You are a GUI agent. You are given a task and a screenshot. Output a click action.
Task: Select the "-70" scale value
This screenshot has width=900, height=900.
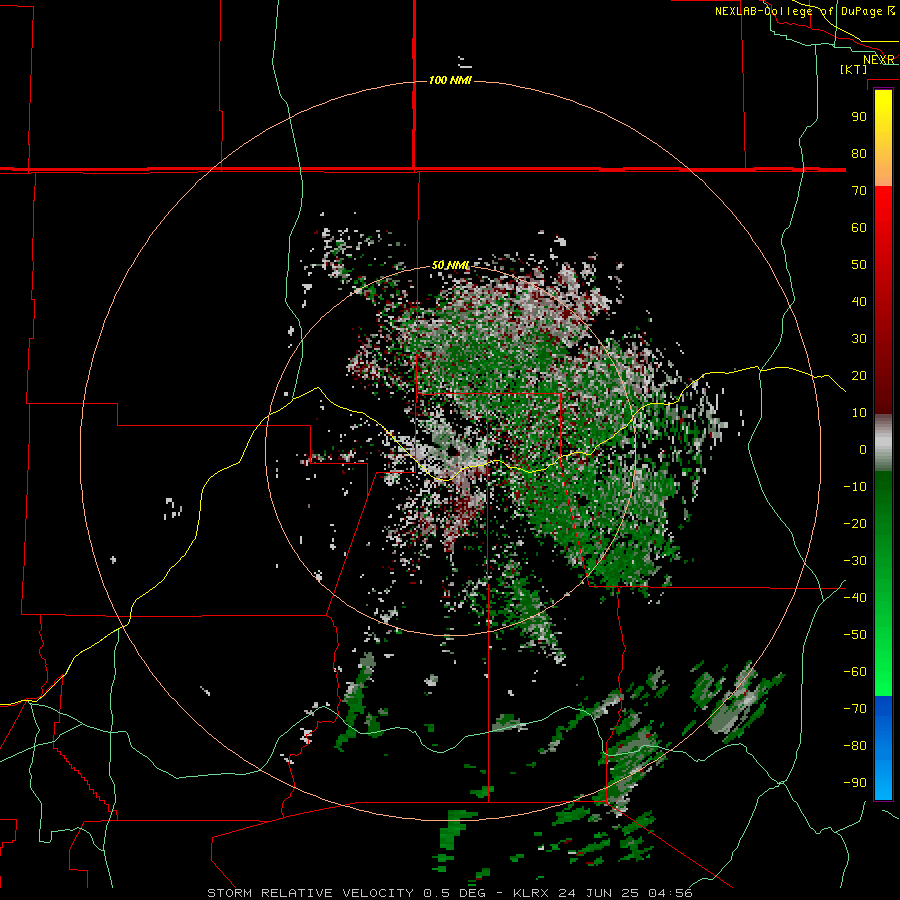[x=855, y=709]
